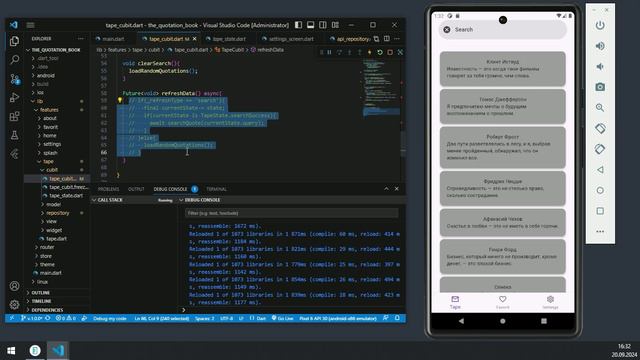The image size is (640, 360).
Task: Clear the Search field with X icon
Action: pos(447,29)
